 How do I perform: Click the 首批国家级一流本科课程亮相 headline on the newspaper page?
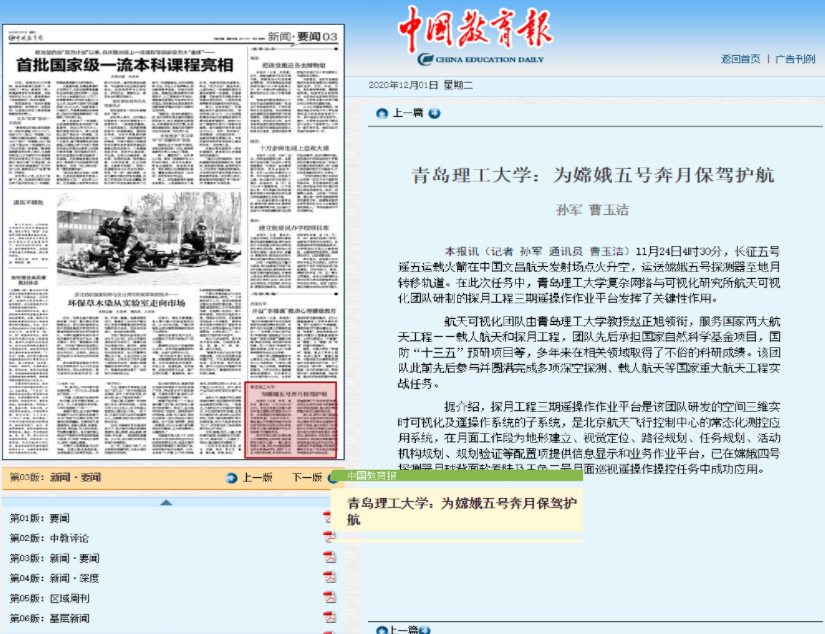[125, 65]
